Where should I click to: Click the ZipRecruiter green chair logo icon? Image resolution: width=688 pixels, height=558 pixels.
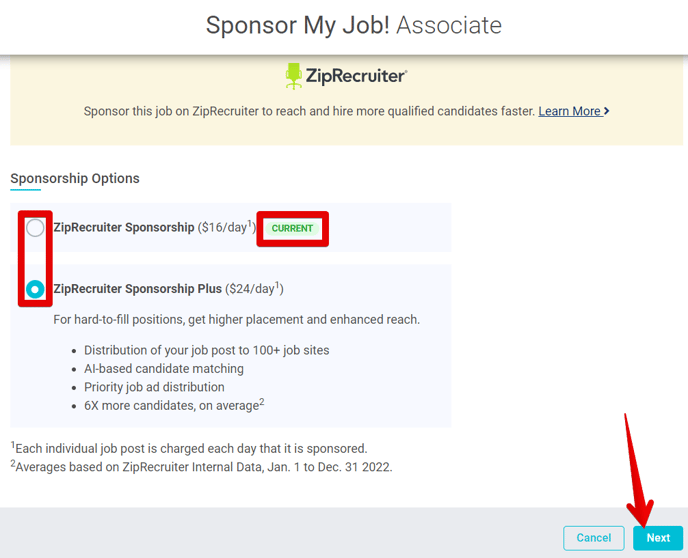pos(293,76)
